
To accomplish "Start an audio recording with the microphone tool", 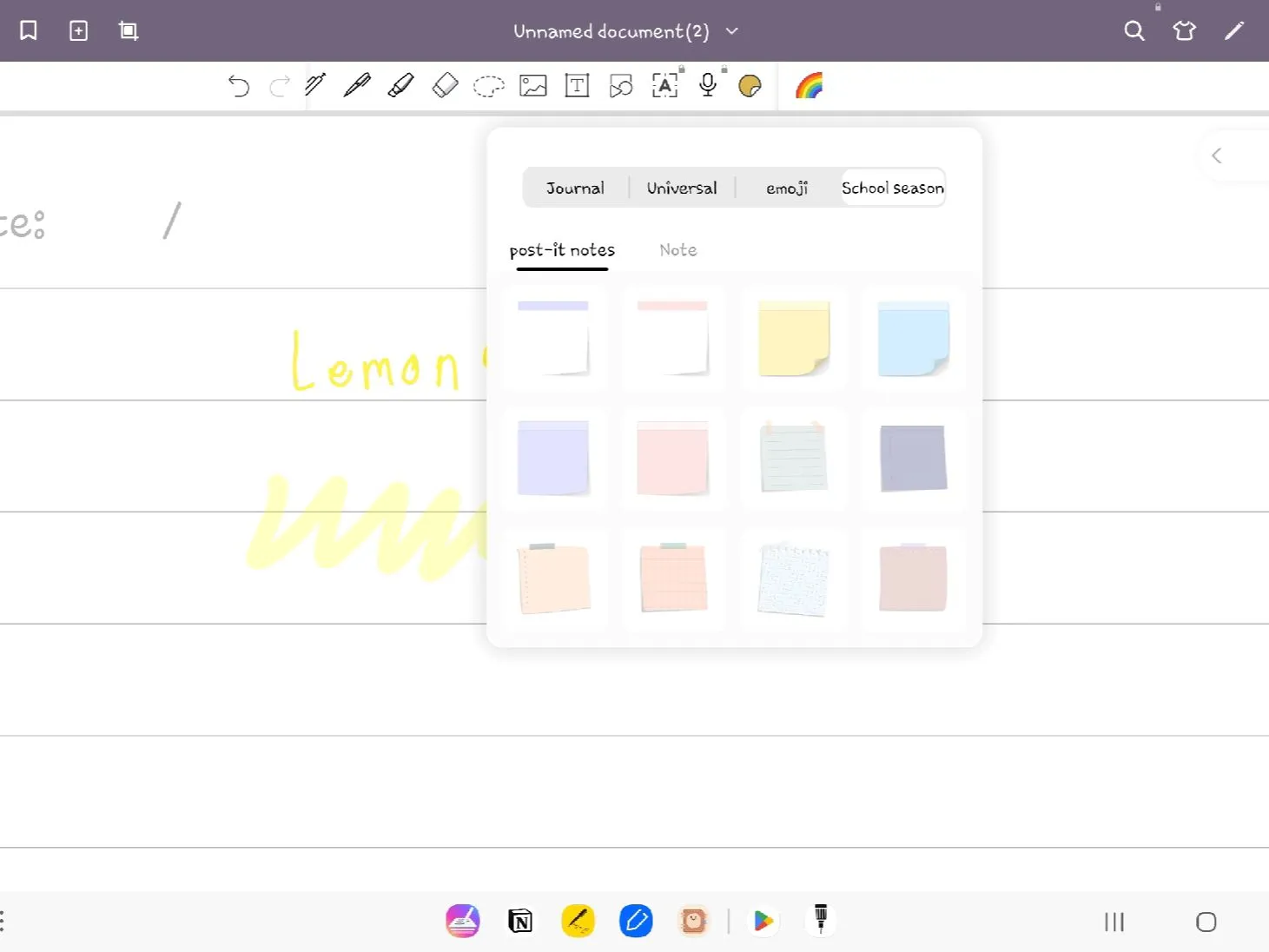I will pyautogui.click(x=706, y=85).
